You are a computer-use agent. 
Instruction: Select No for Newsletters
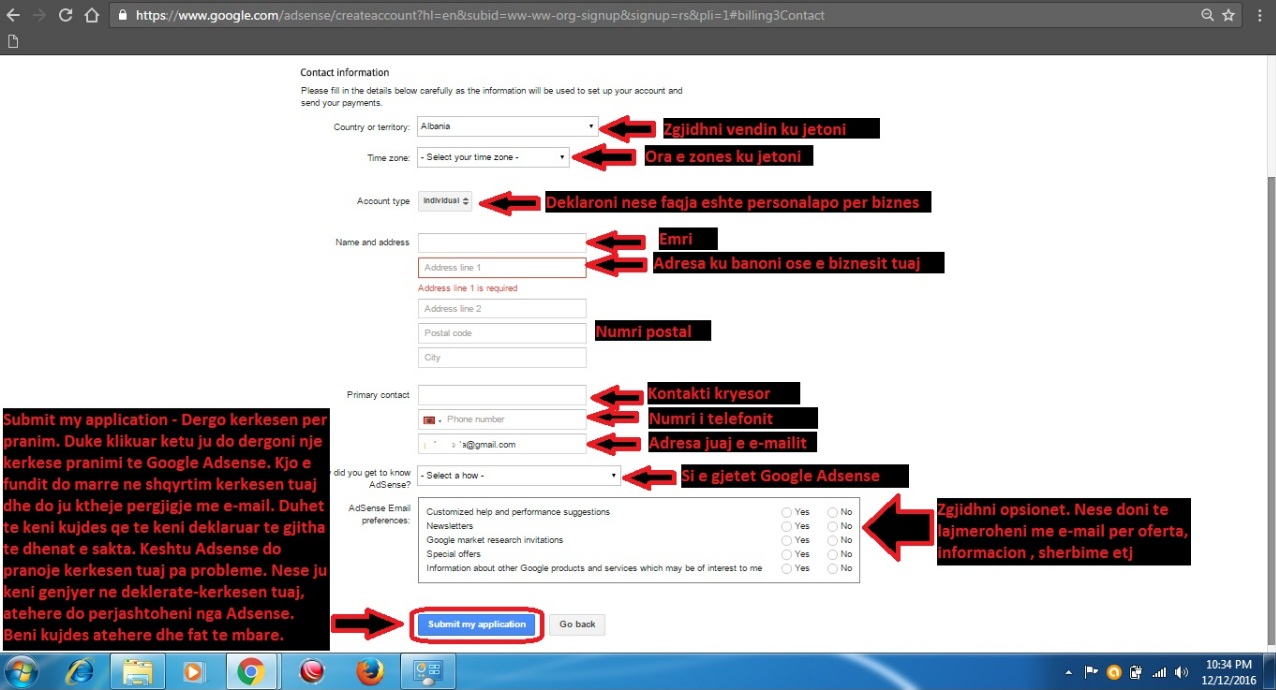[832, 526]
